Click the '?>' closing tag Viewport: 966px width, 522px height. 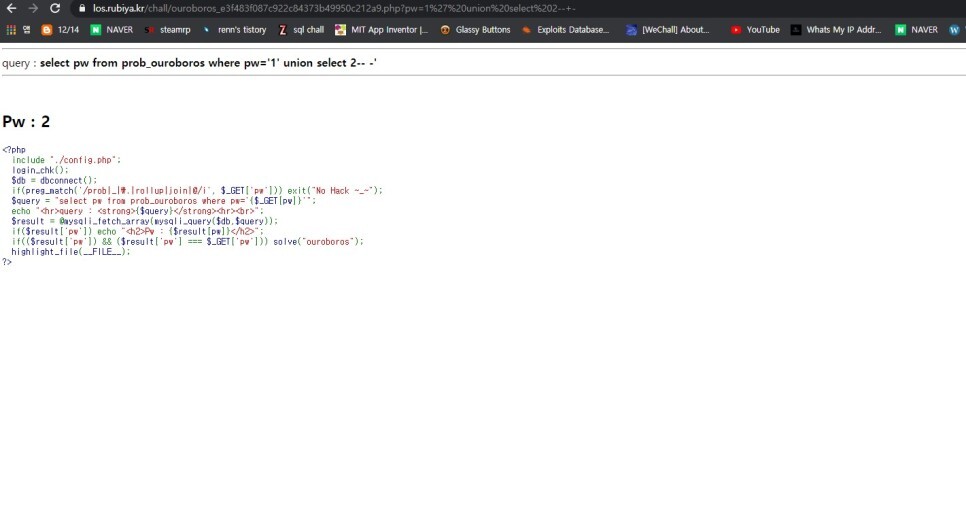click(x=7, y=262)
